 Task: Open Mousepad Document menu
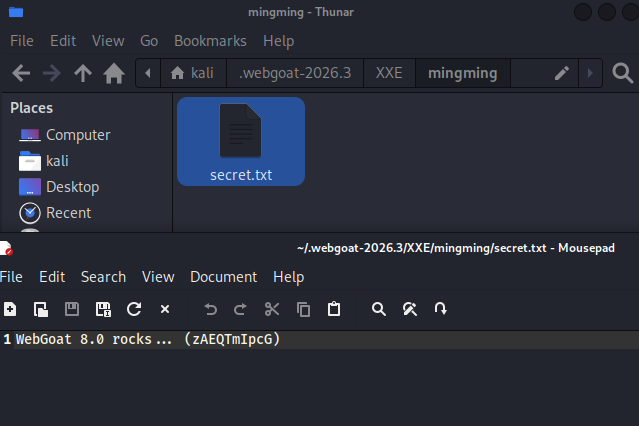tap(224, 277)
